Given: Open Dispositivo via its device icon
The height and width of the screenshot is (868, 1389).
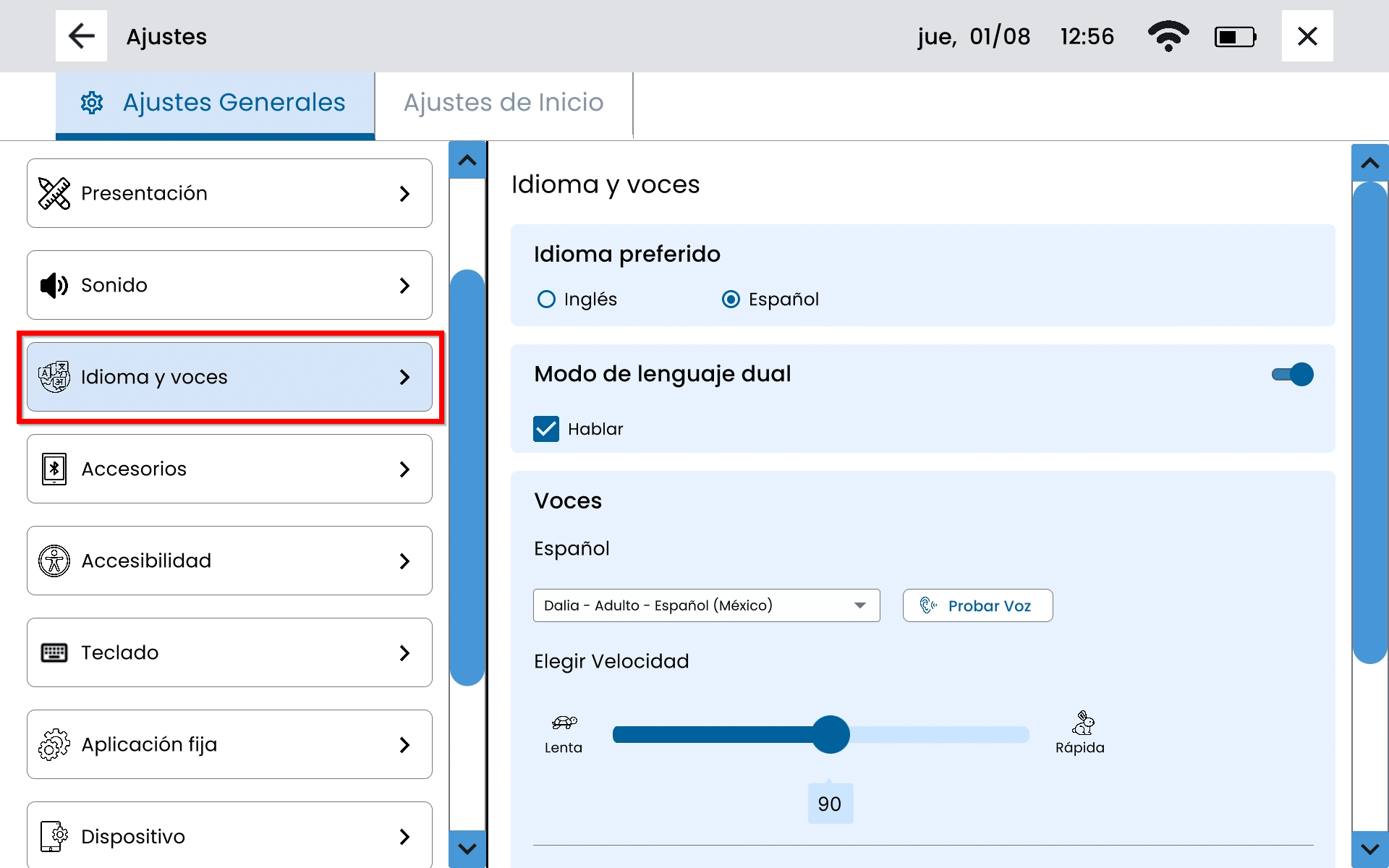Looking at the screenshot, I should (54, 836).
